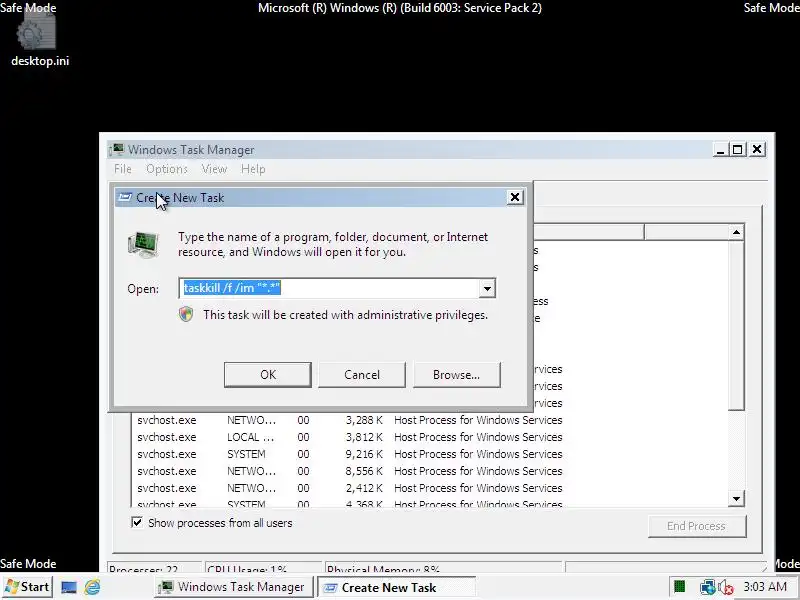Open the Options menu in Task Manager
Image resolution: width=800 pixels, height=600 pixels.
(x=167, y=169)
